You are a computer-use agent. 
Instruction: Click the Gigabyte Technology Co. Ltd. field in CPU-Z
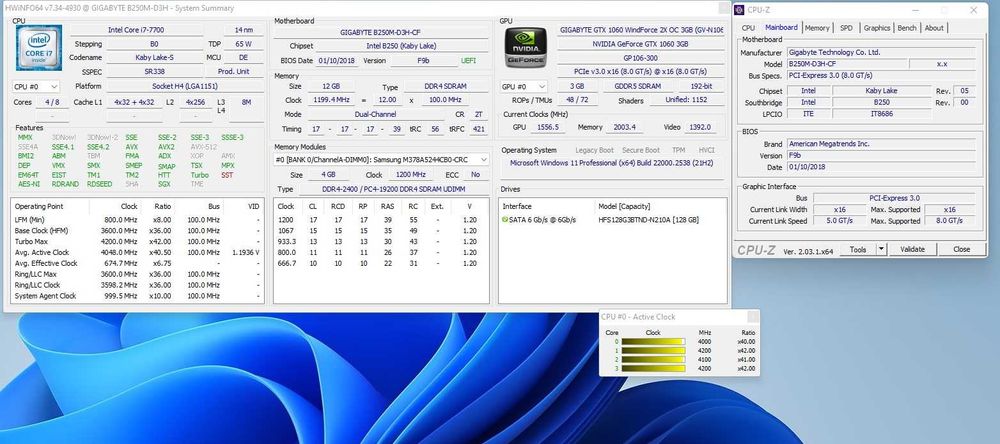coord(881,53)
